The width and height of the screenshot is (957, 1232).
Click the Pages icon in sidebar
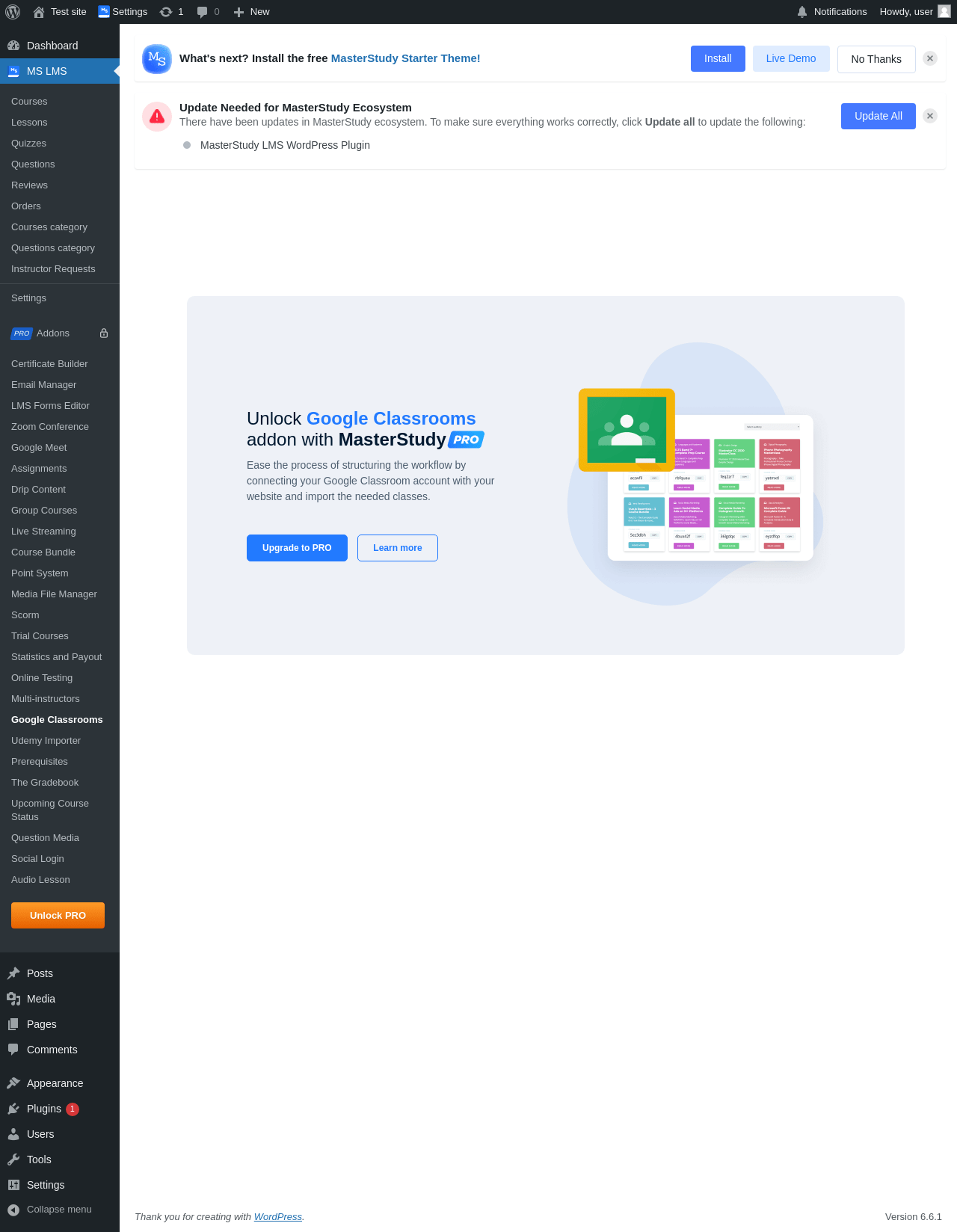click(x=13, y=1024)
